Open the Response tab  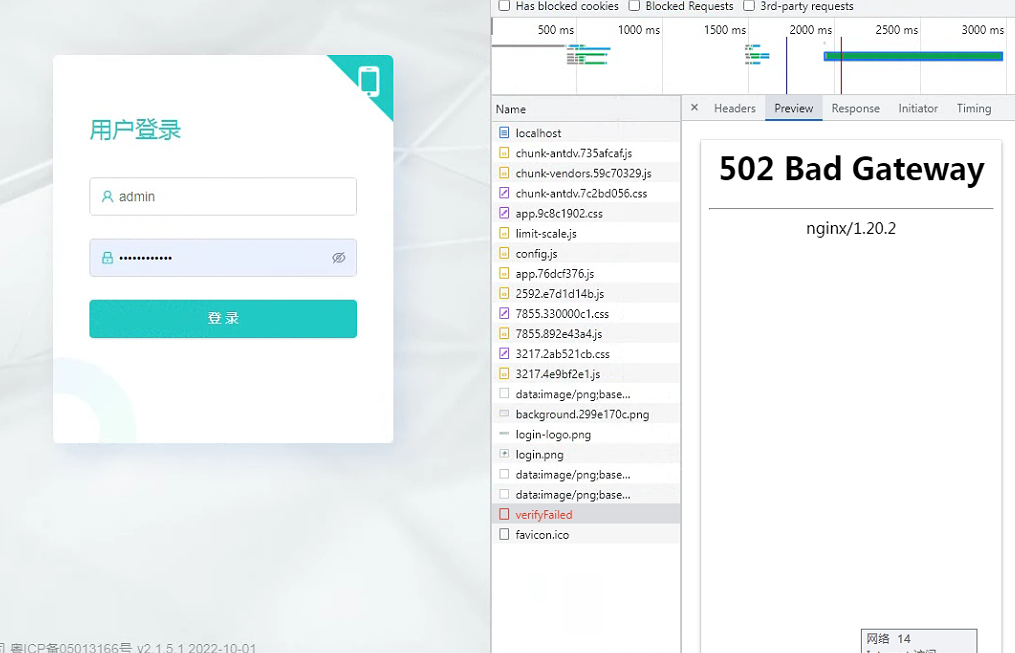click(855, 108)
